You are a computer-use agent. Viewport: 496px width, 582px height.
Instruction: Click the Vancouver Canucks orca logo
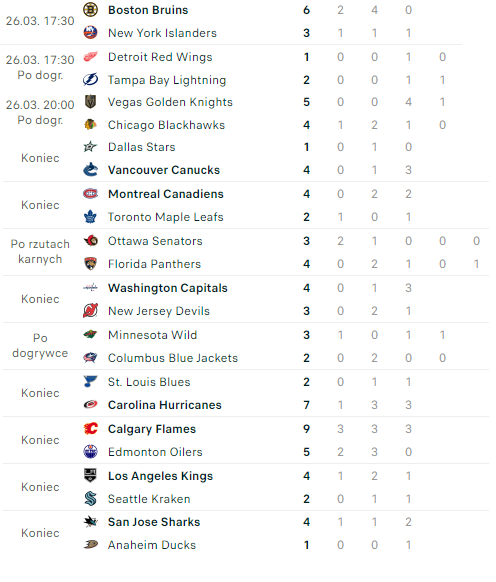90,170
